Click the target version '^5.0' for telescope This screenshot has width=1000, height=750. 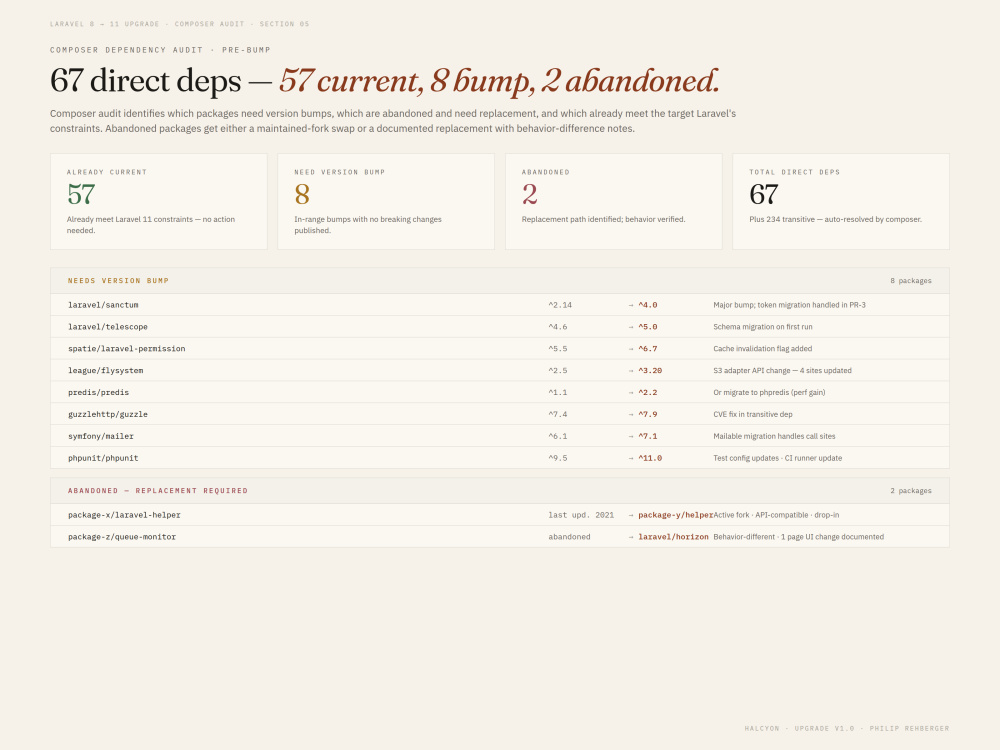tap(648, 327)
